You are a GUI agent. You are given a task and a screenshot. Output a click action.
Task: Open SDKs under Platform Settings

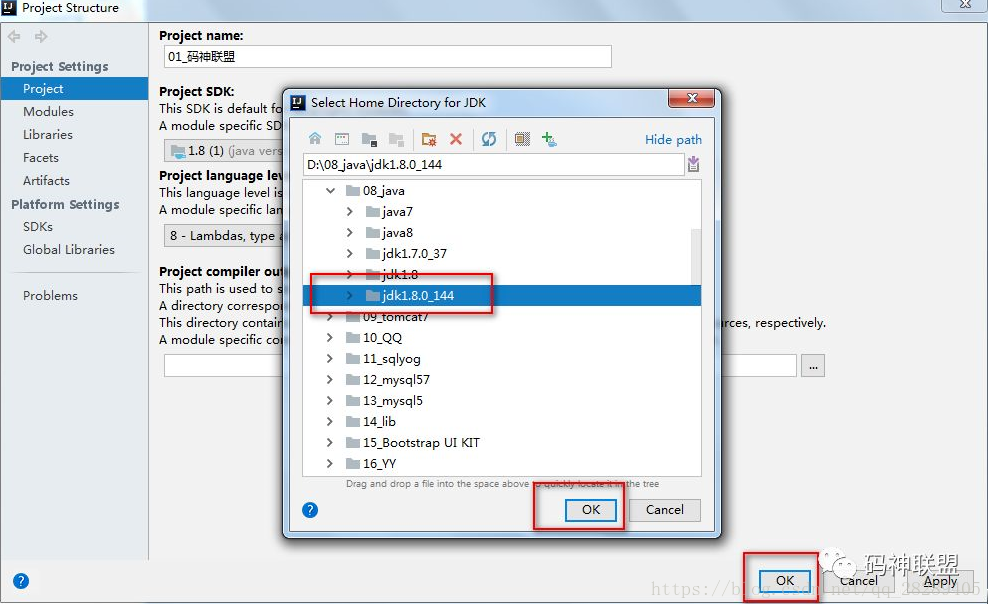click(38, 226)
